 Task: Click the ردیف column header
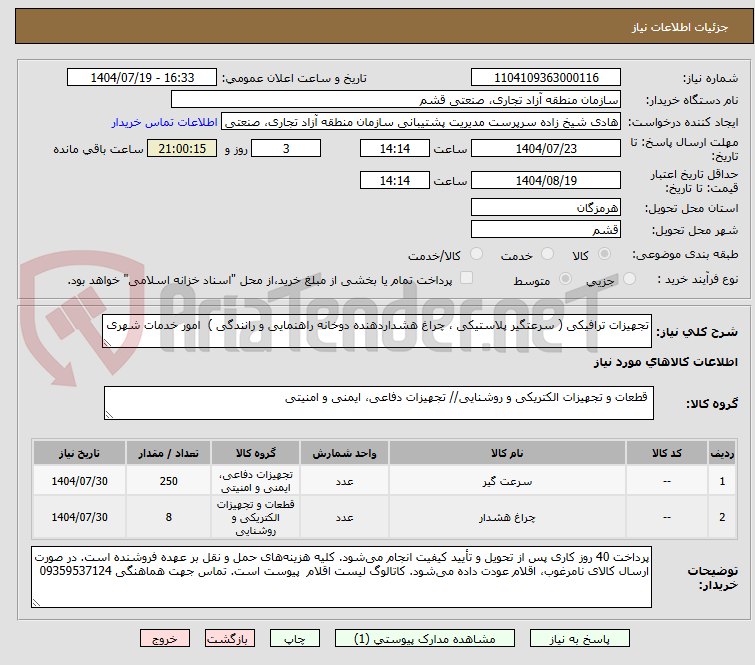[x=722, y=453]
